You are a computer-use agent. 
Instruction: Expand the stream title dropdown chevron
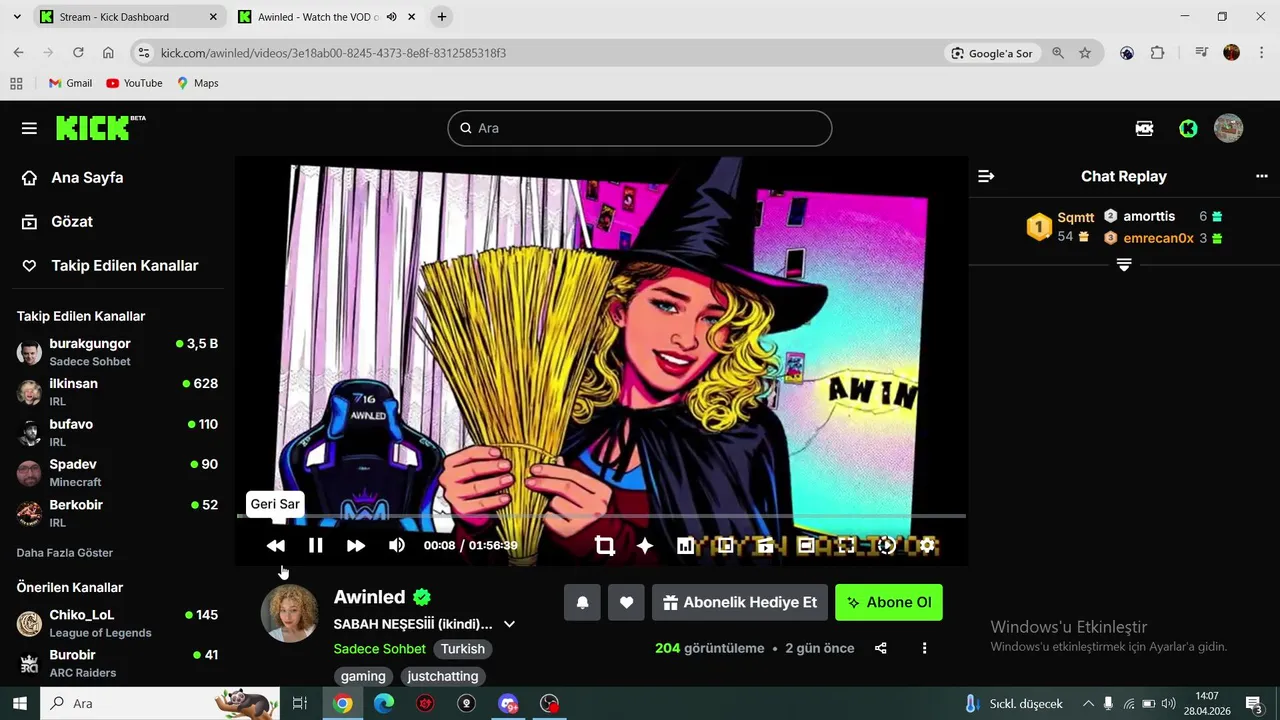[x=509, y=624]
